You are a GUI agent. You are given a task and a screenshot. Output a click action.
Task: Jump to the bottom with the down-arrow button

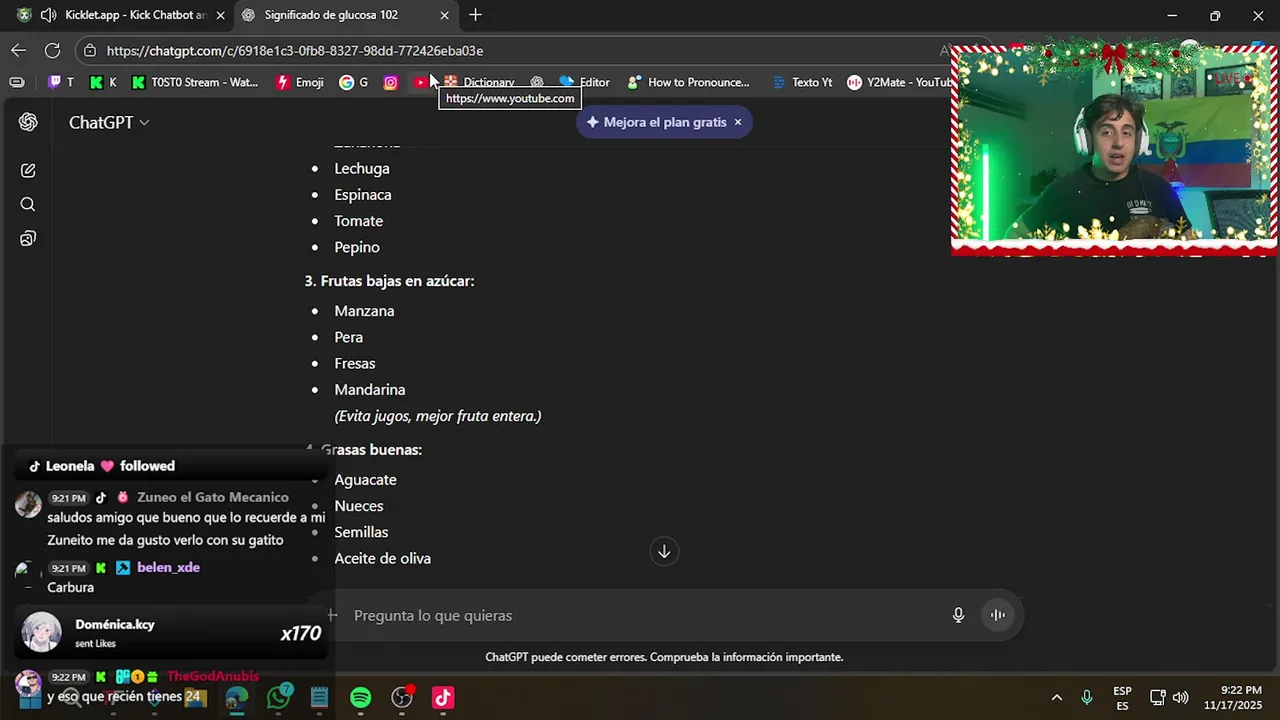[664, 551]
